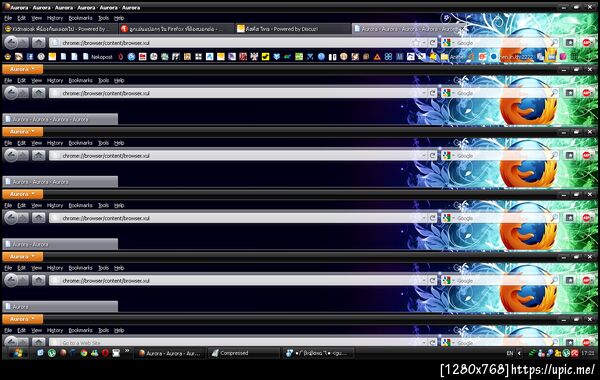Select the 'Aurora - Aurora - Aurora' nested tab
The image size is (600, 380).
tap(60, 181)
